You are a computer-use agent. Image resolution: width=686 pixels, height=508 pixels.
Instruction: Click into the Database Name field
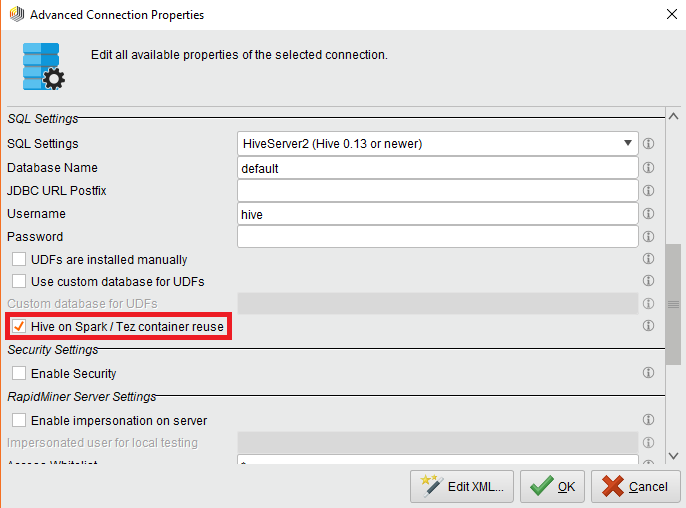pos(437,168)
